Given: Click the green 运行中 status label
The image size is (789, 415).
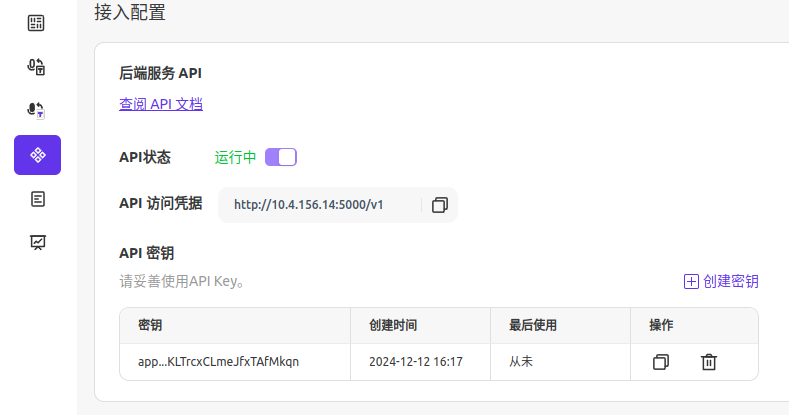Looking at the screenshot, I should pyautogui.click(x=235, y=157).
